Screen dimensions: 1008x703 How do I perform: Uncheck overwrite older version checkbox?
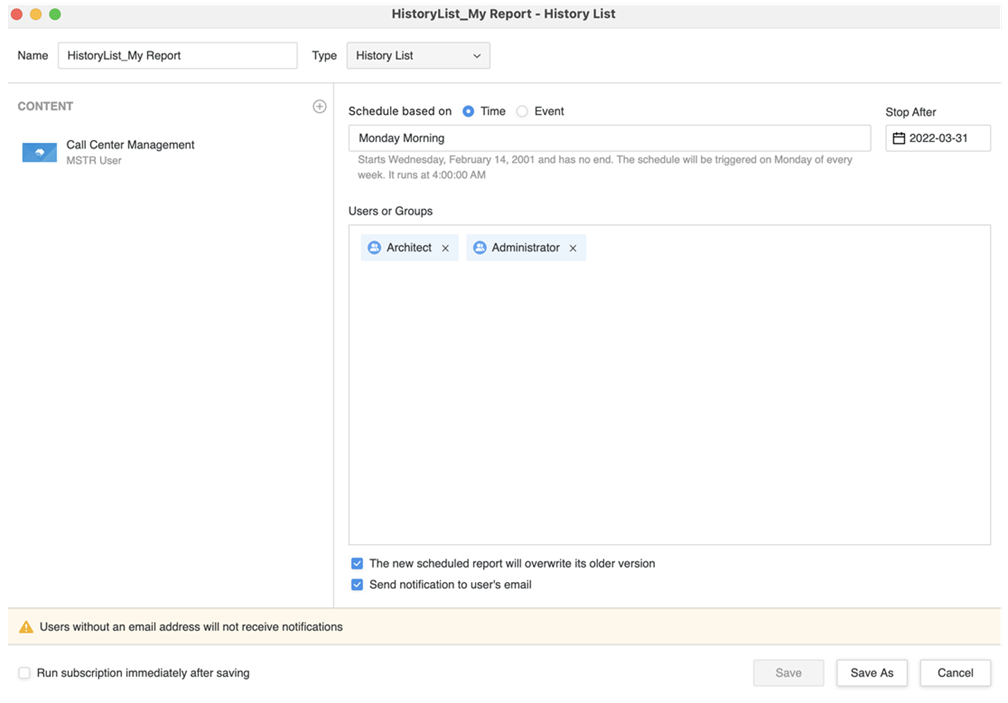[357, 564]
